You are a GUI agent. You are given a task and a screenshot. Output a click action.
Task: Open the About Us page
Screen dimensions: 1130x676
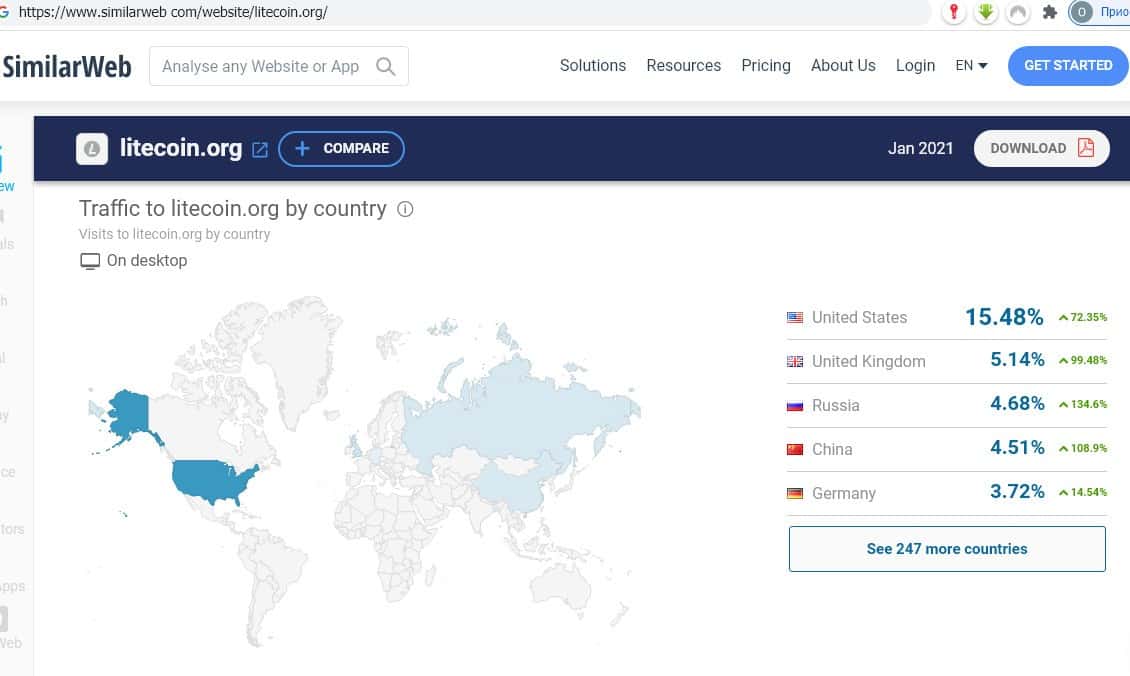pos(842,65)
